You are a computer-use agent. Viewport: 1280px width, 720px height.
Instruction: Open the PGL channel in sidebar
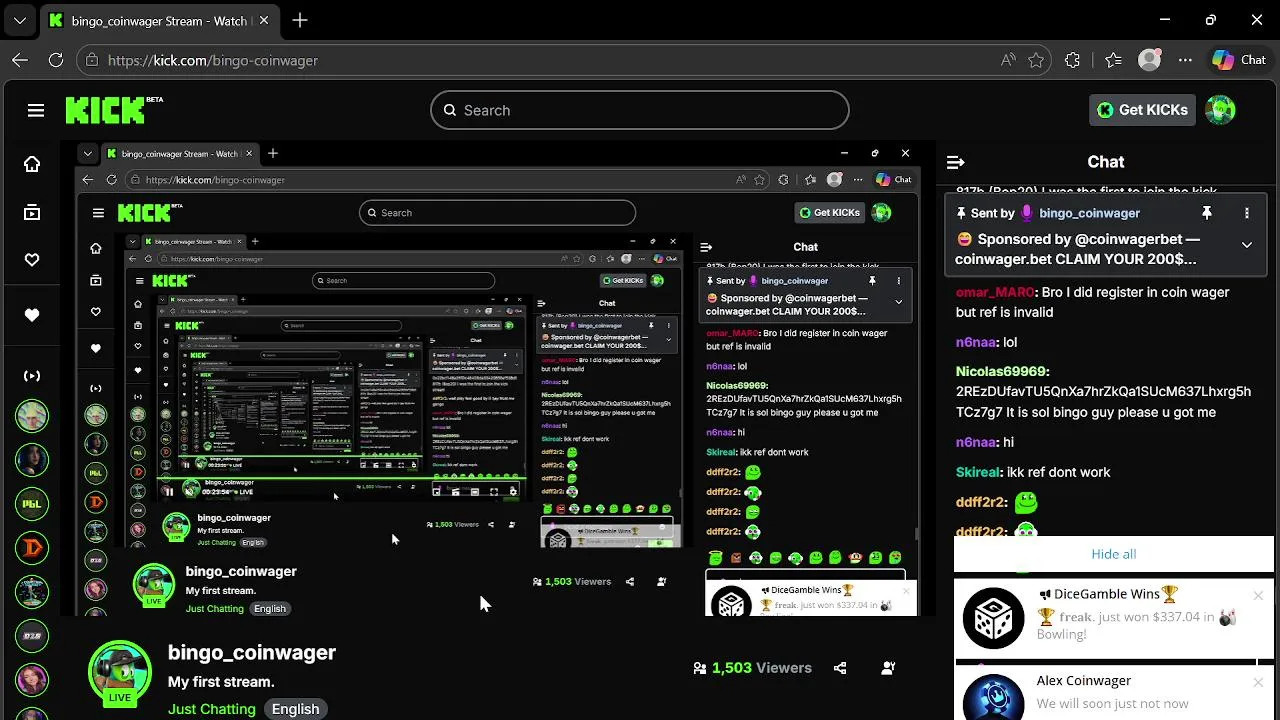click(32, 504)
